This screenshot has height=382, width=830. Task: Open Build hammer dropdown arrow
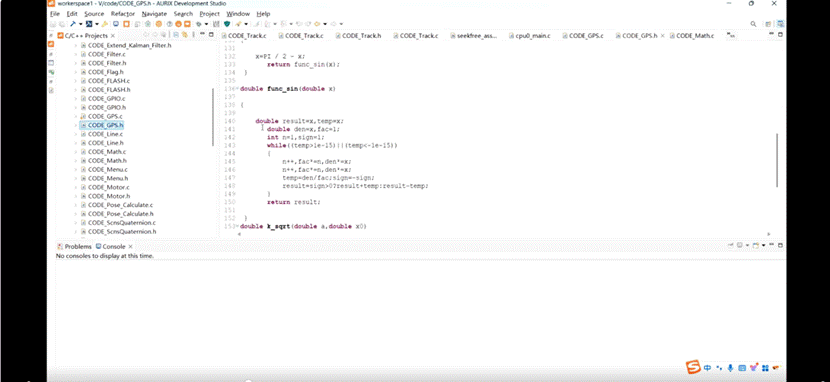[80, 24]
